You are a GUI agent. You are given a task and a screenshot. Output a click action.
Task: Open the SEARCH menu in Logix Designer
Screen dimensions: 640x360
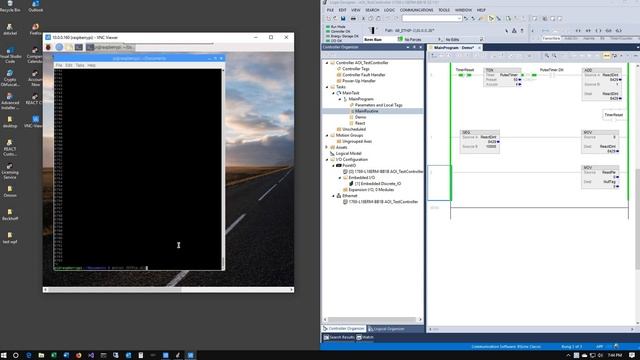(x=372, y=10)
